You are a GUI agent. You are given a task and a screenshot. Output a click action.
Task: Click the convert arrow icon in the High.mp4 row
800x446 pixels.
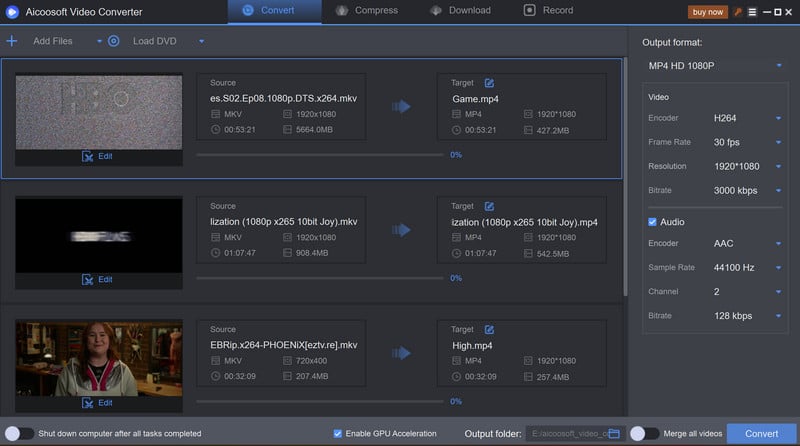coord(402,353)
